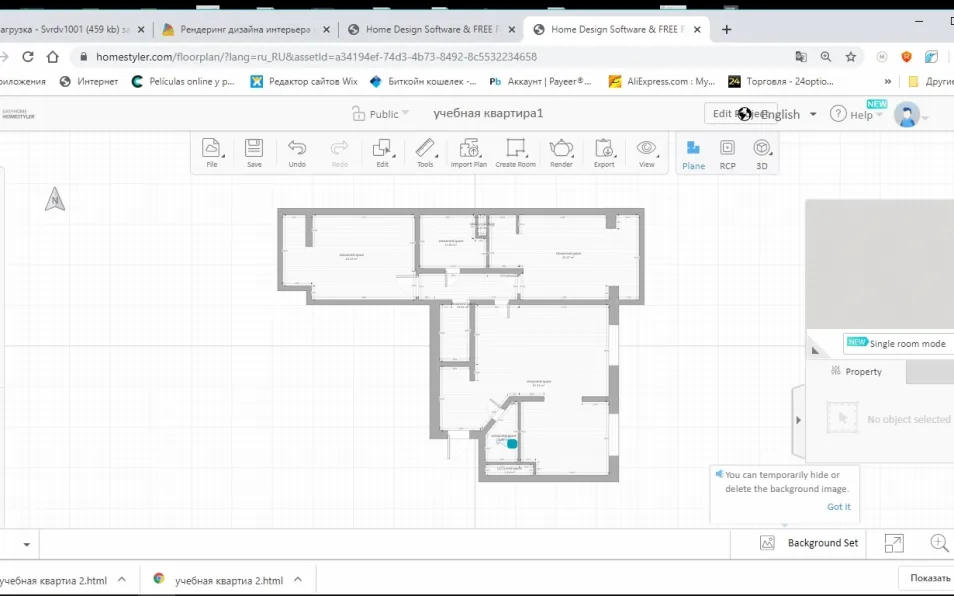Switch to the RCP view mode
The height and width of the screenshot is (596, 954).
point(727,153)
